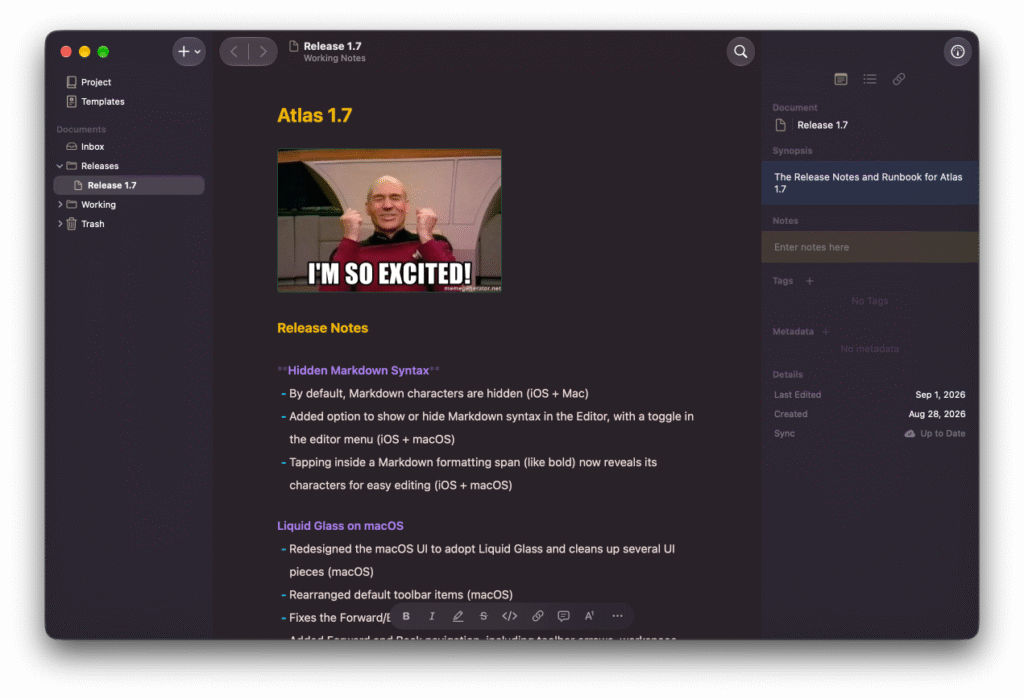Viewport: 1024px width, 699px height.
Task: Switch to the outline list inspector tab
Action: click(869, 79)
